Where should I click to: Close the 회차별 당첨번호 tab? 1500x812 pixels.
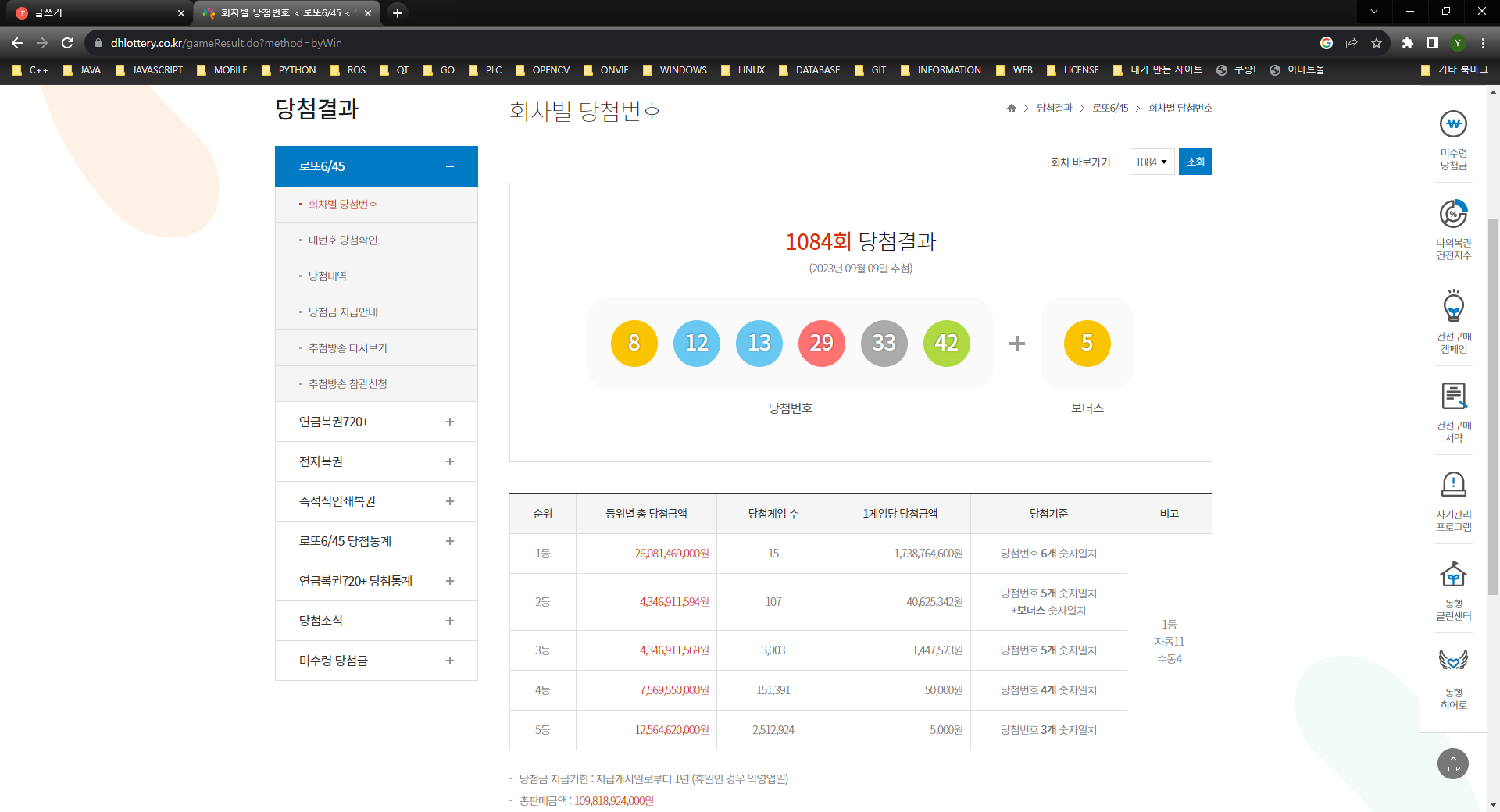(368, 12)
